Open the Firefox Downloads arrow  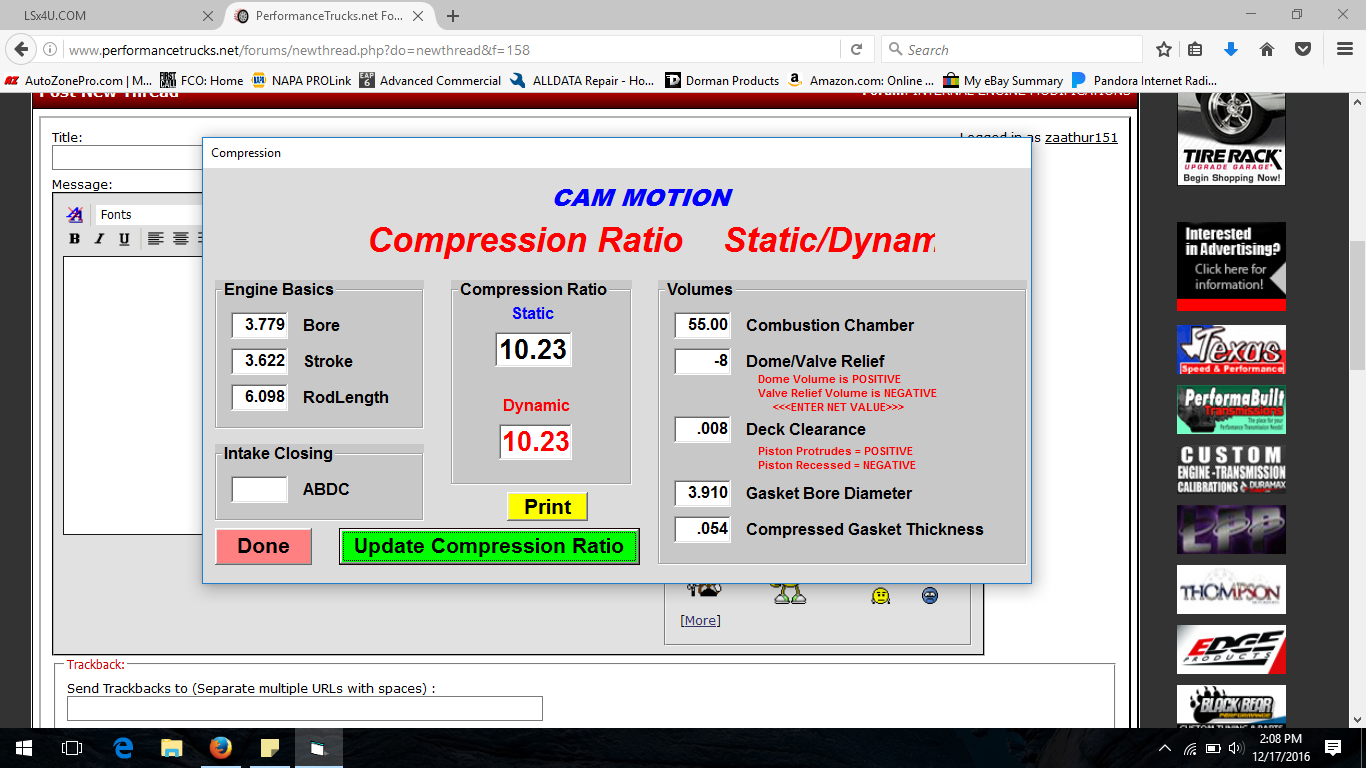[x=1231, y=49]
